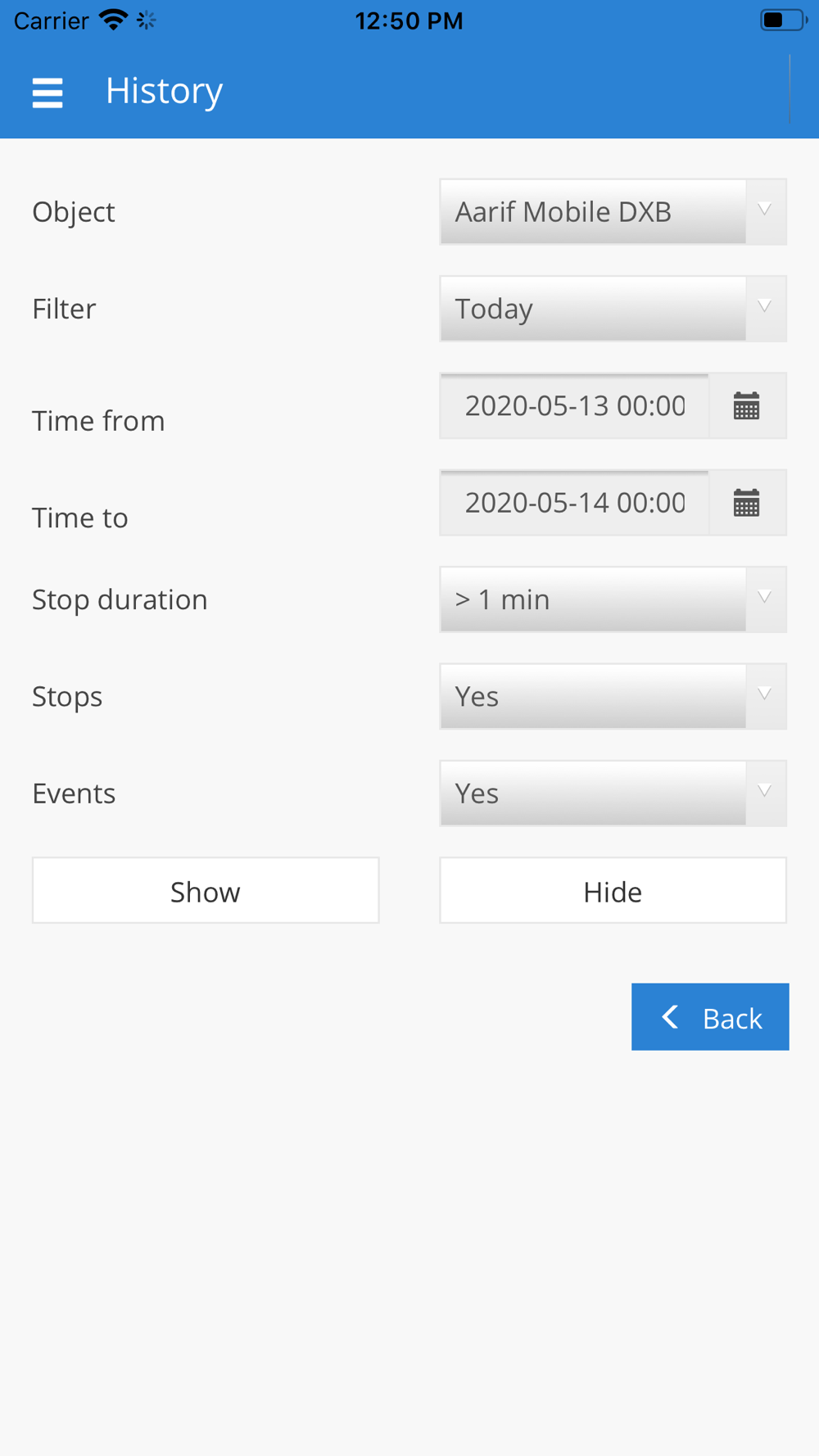Image resolution: width=819 pixels, height=1456 pixels.
Task: Tap the Back arrow chevron icon
Action: tap(670, 1017)
